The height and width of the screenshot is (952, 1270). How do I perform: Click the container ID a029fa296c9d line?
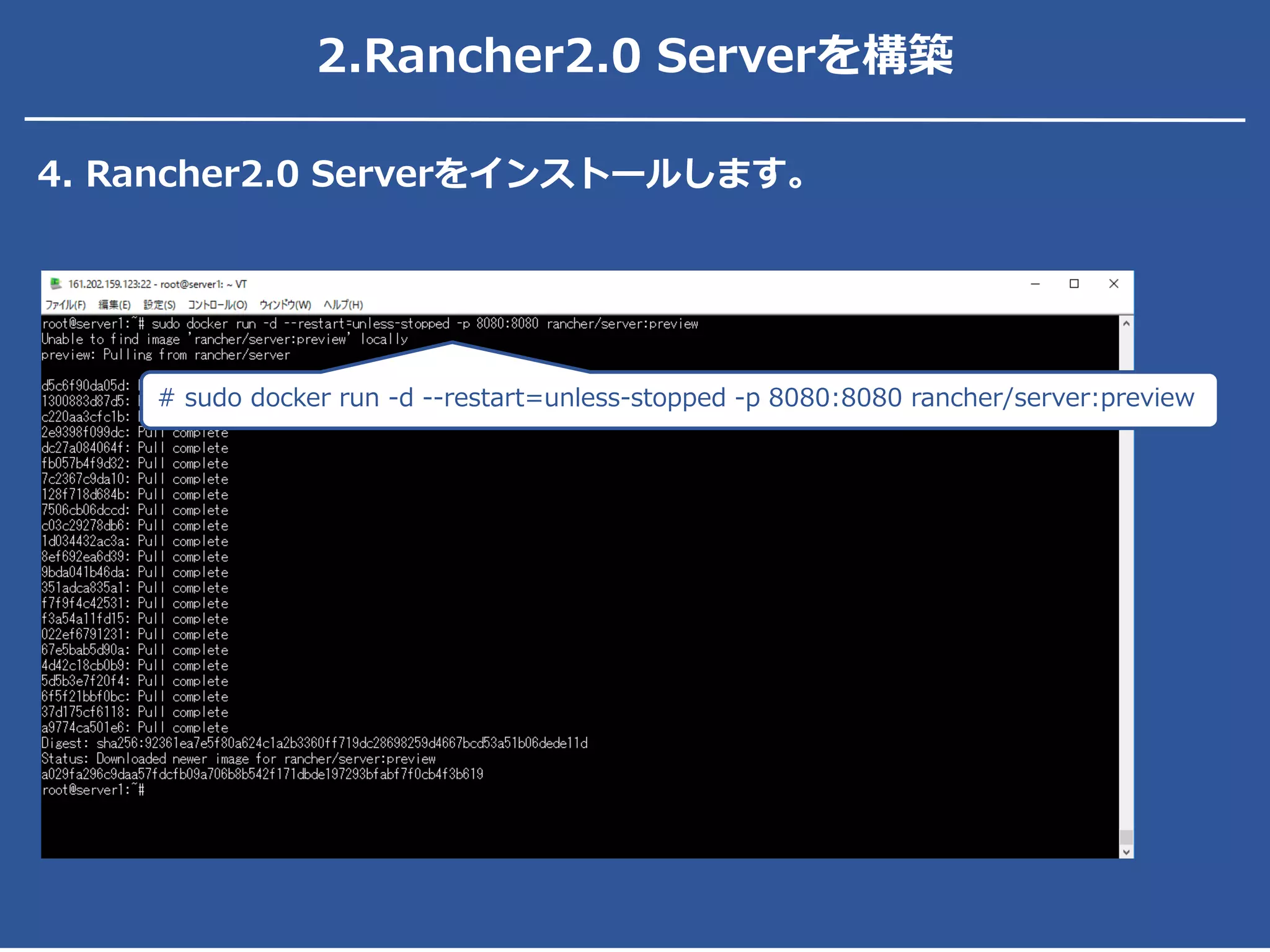point(262,774)
